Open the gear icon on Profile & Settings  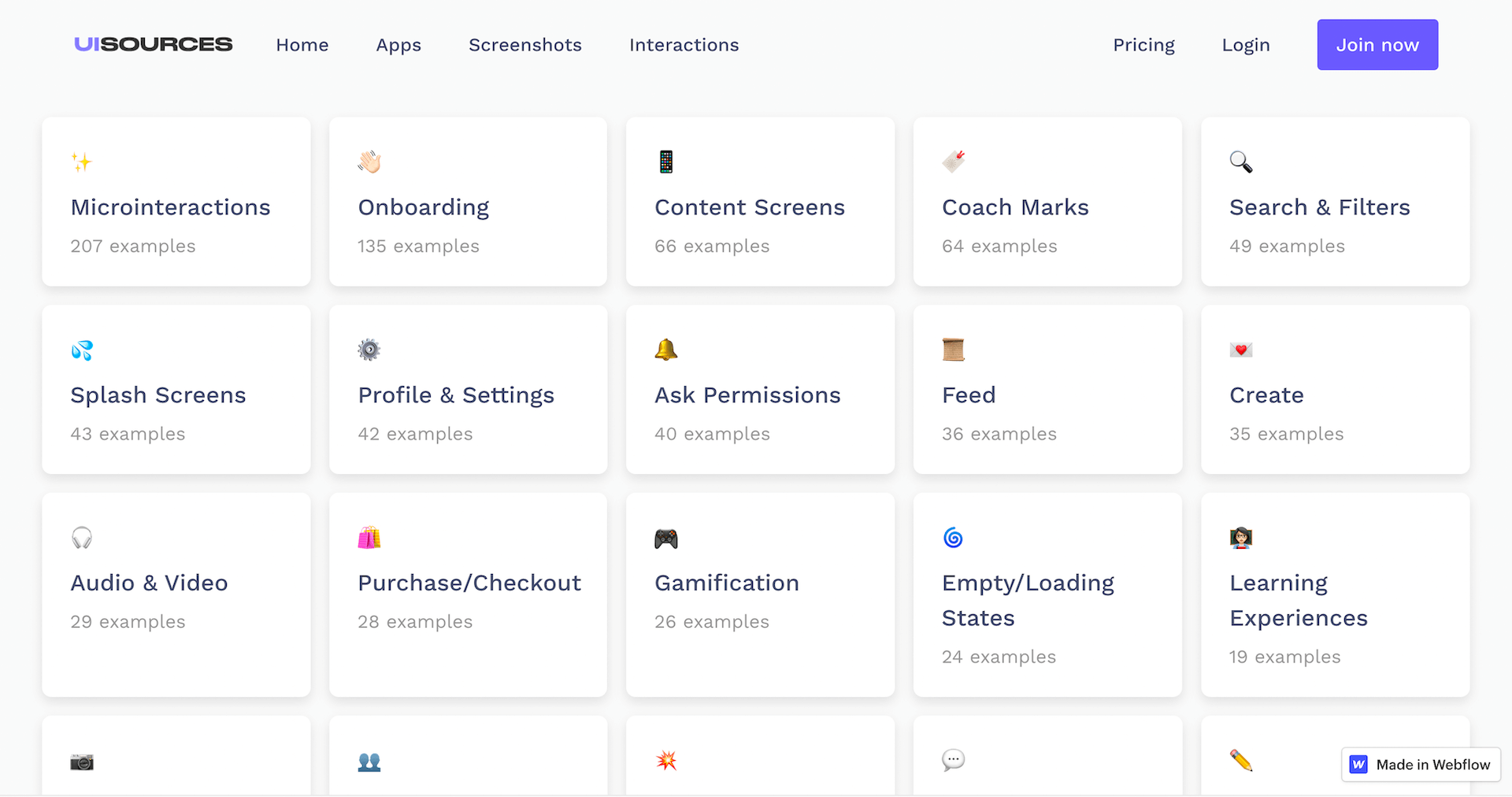(369, 349)
